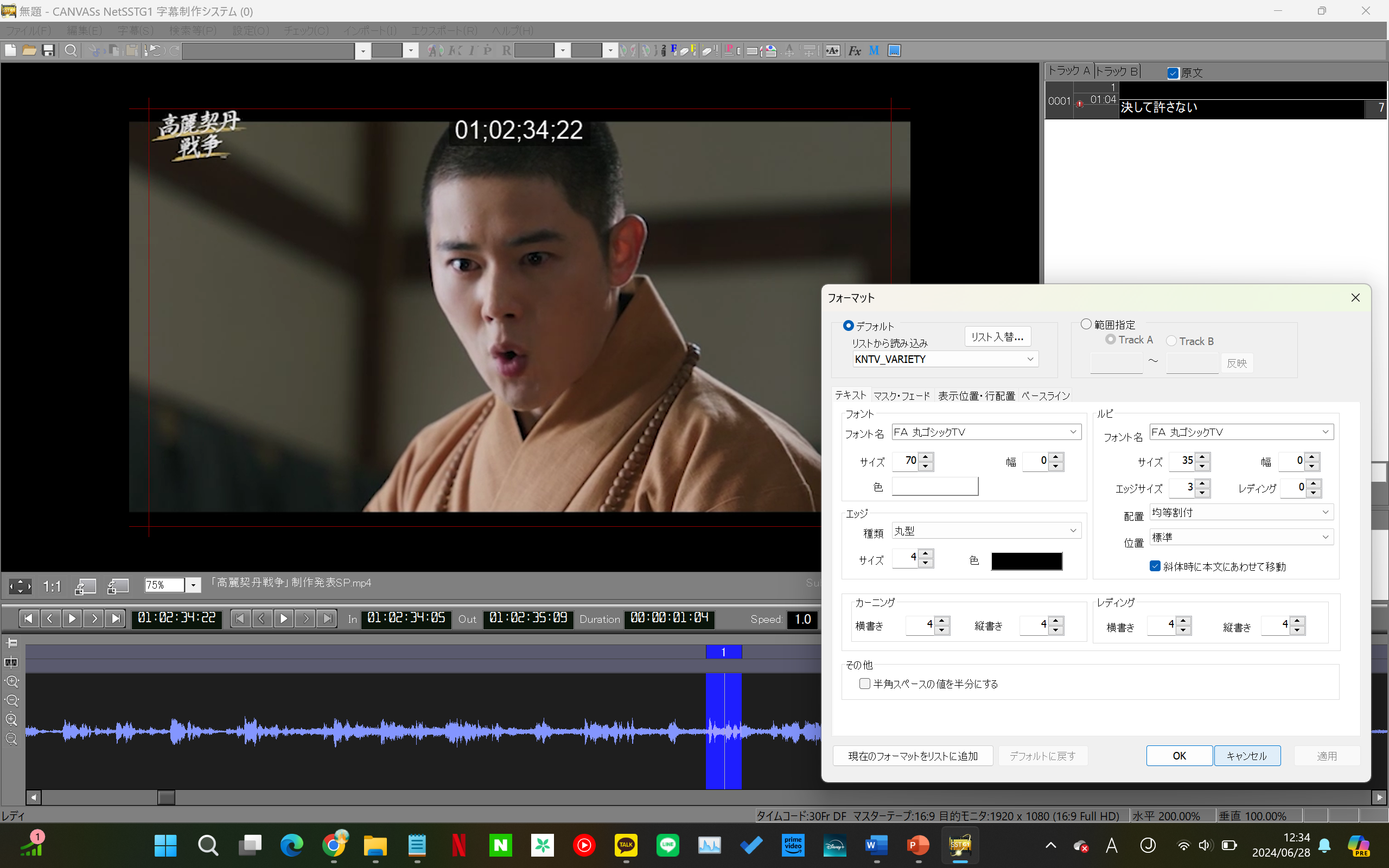Select the トラック A tab
This screenshot has height=868, width=1389.
click(1069, 71)
